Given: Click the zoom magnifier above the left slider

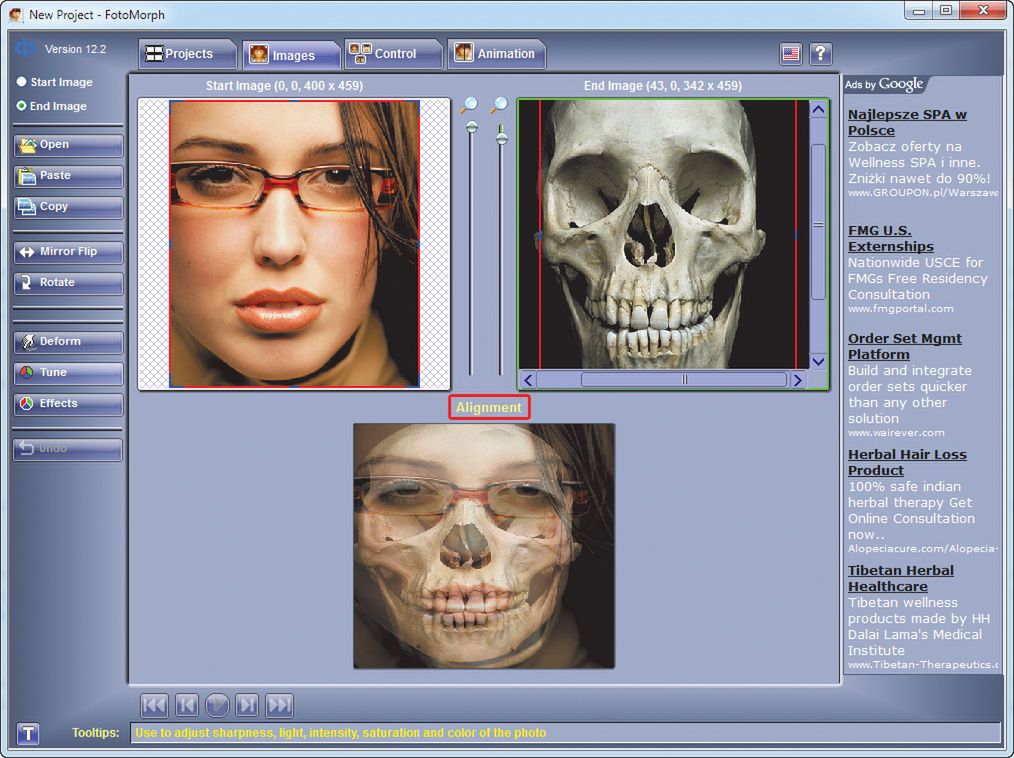Looking at the screenshot, I should [470, 104].
